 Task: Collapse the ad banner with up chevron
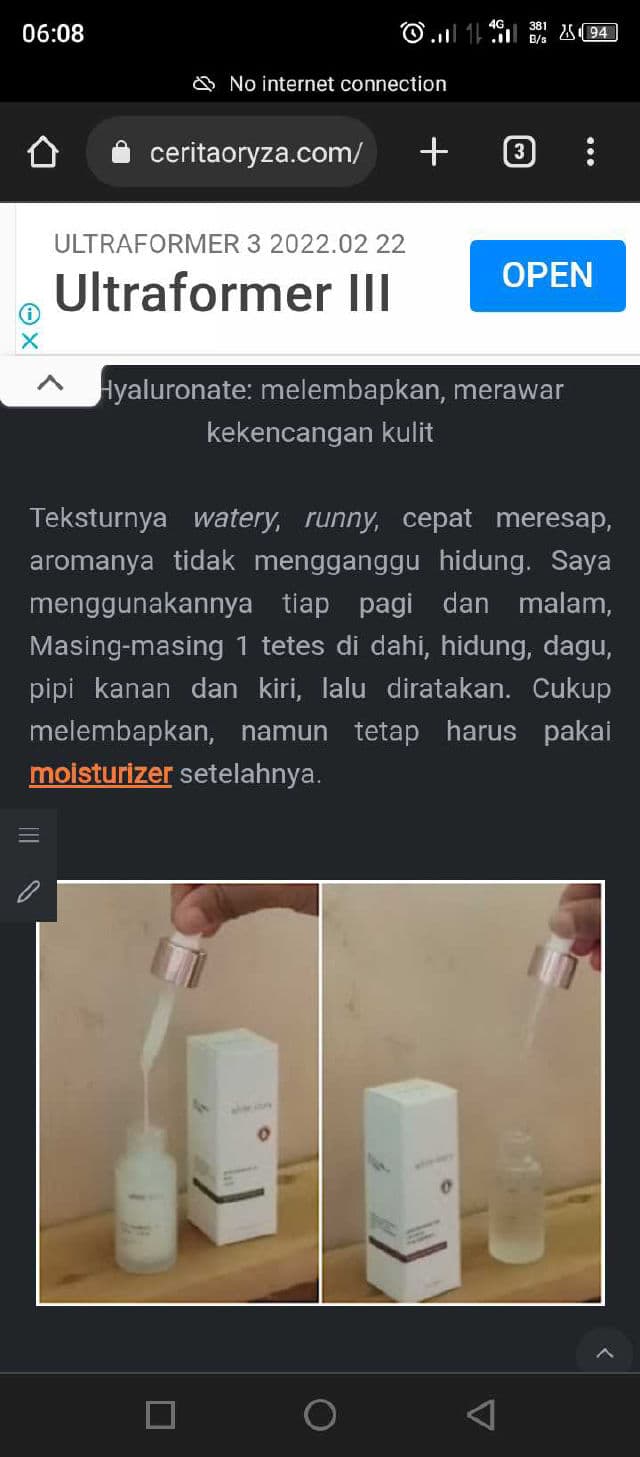pyautogui.click(x=50, y=382)
